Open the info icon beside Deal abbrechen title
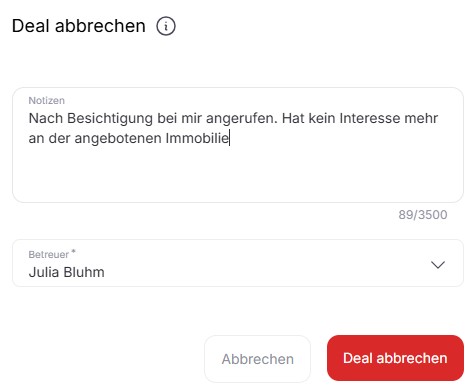Screen dimensions: 476x391 click(x=166, y=26)
